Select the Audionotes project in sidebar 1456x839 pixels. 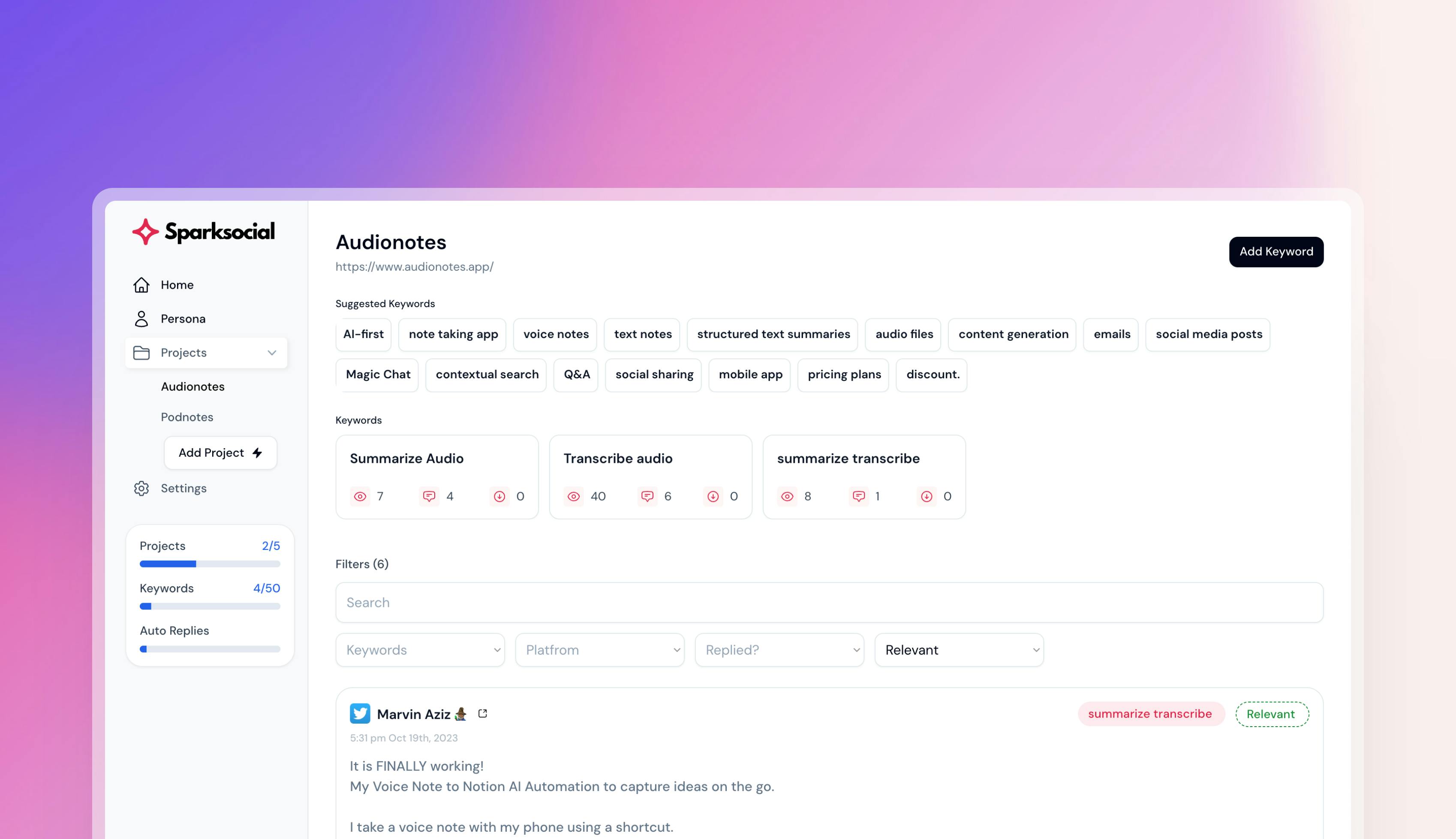[192, 385]
